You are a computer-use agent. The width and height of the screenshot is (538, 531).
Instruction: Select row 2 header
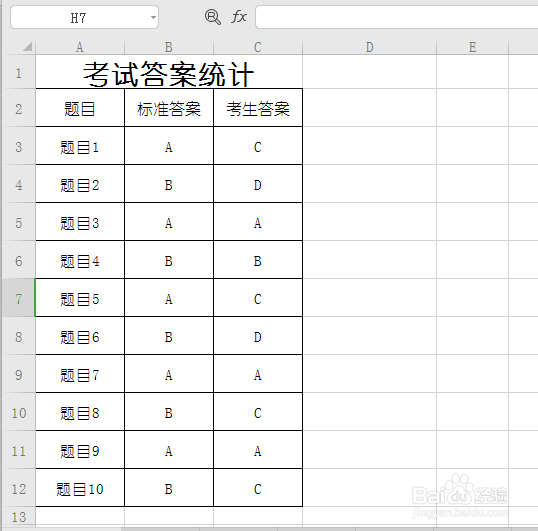19,109
